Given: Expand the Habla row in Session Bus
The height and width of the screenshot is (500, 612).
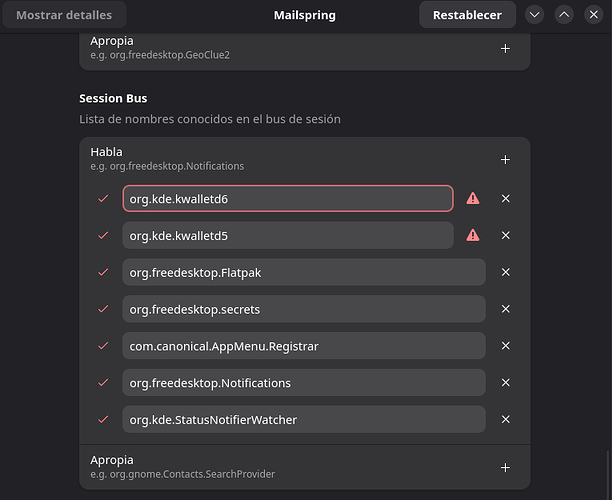Looking at the screenshot, I should [280, 159].
